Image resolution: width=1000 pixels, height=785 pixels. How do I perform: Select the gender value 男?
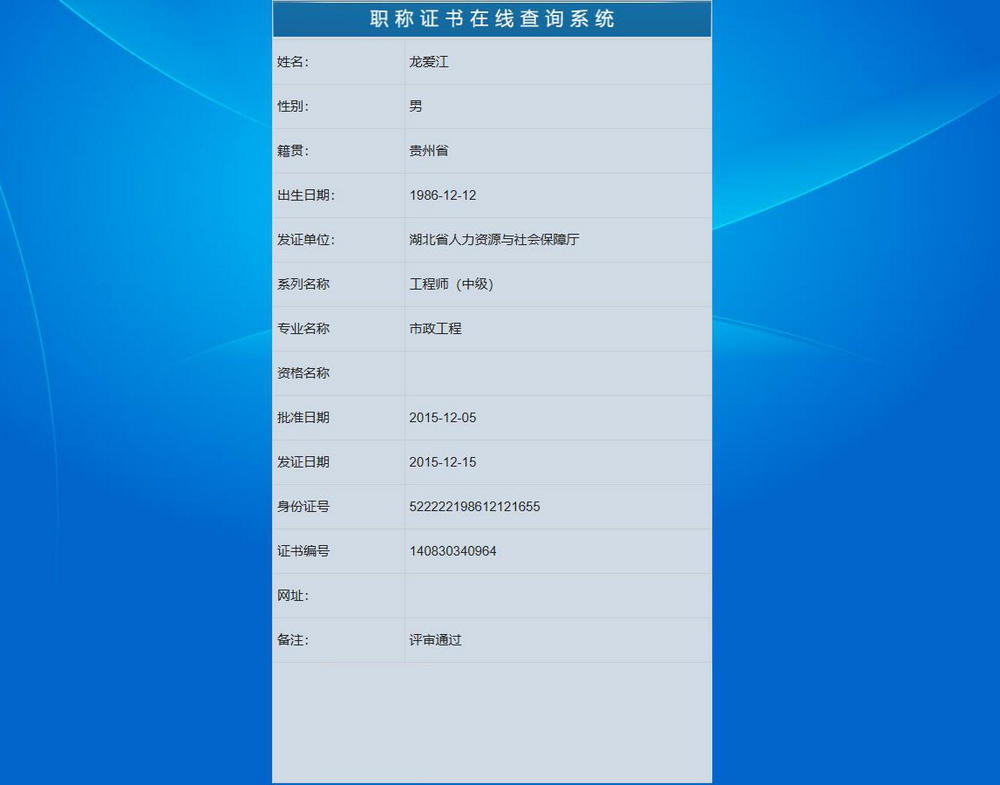(414, 106)
